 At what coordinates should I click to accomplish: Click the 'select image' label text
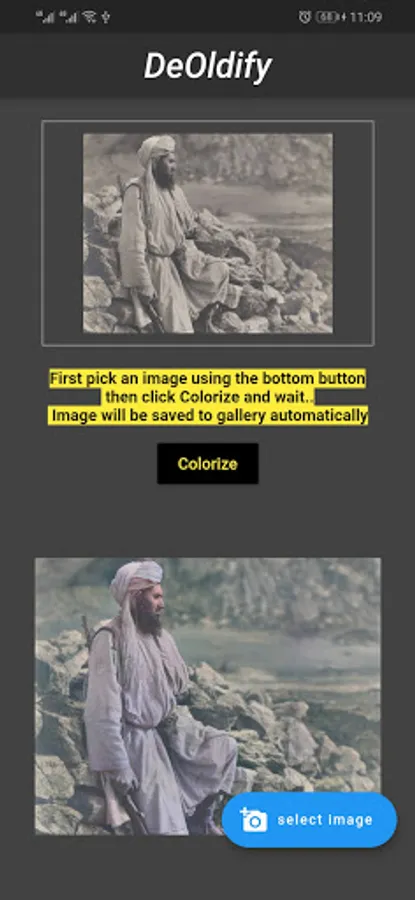point(325,820)
